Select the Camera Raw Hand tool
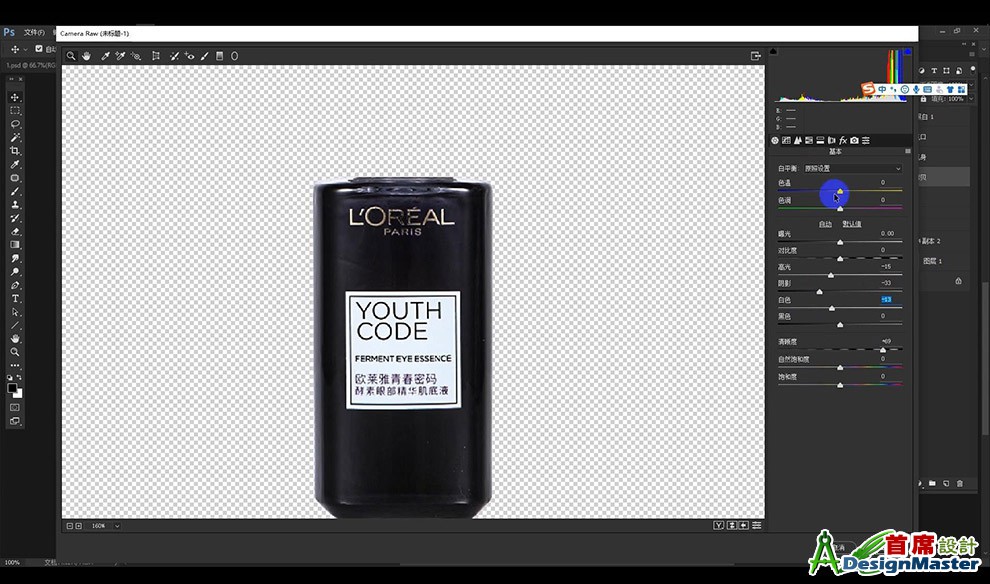Screen dimensions: 990x584 86,56
